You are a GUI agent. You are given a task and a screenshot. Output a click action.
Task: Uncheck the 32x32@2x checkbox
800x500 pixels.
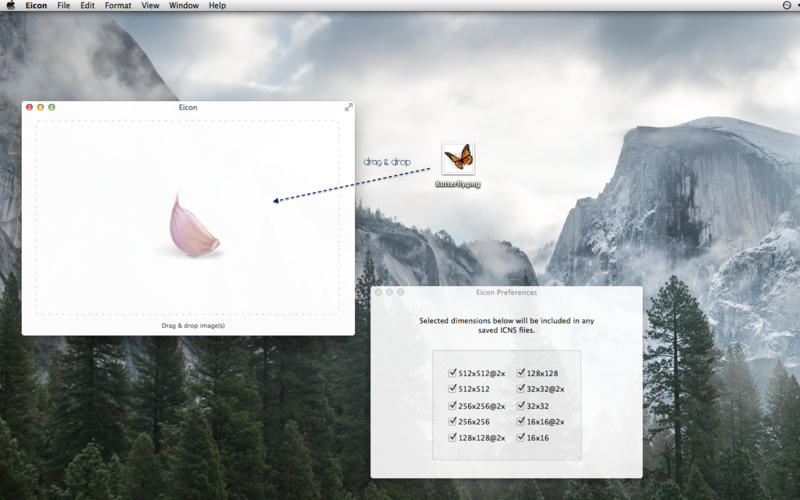pyautogui.click(x=521, y=389)
